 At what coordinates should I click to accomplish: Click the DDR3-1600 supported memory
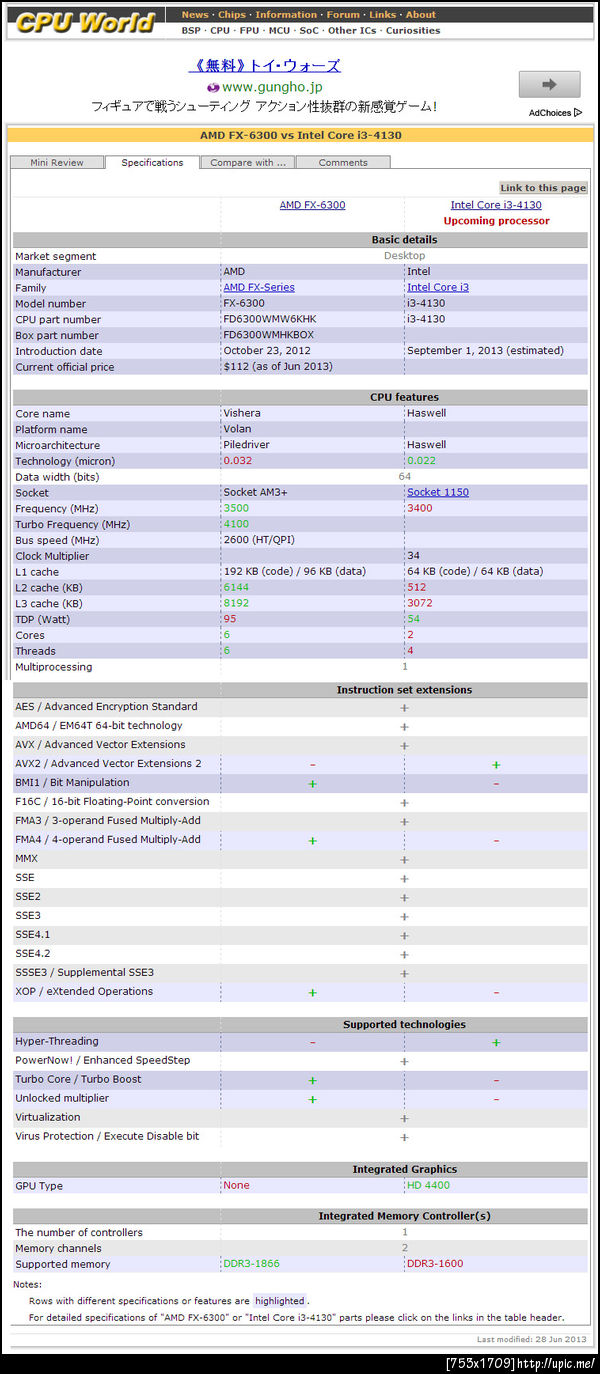pos(435,1264)
